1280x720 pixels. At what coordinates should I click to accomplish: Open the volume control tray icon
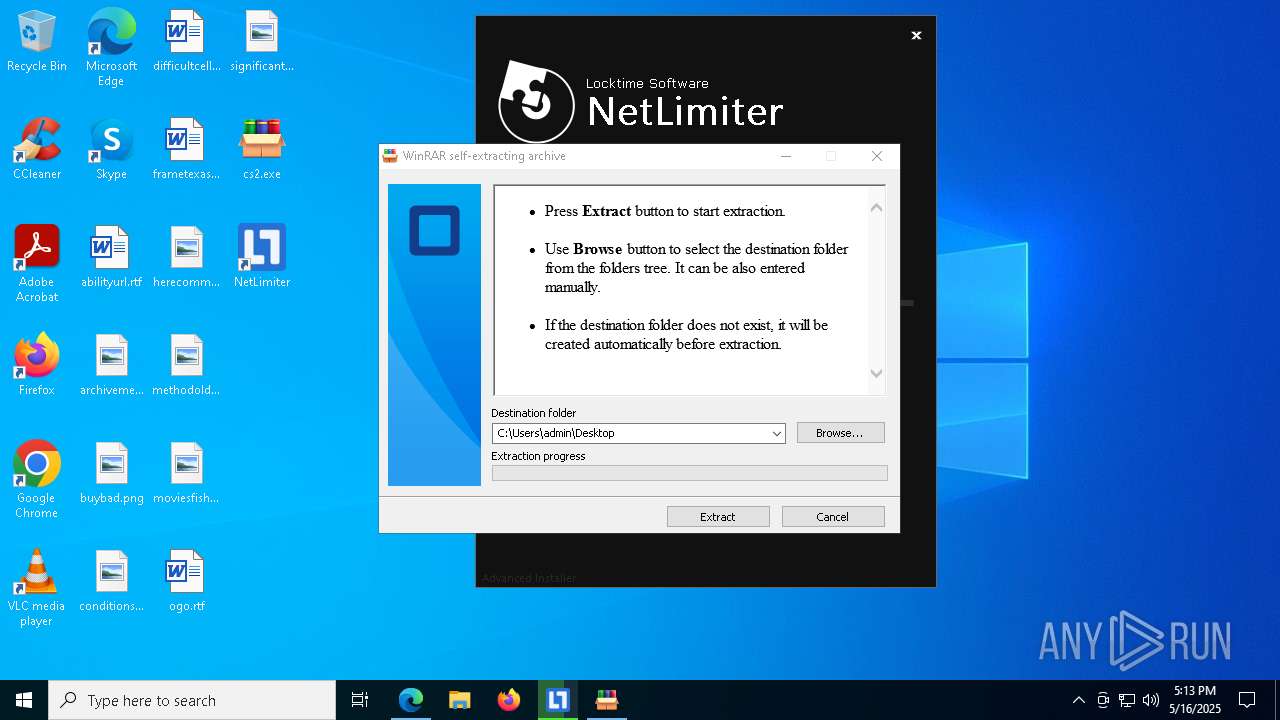click(x=1151, y=700)
